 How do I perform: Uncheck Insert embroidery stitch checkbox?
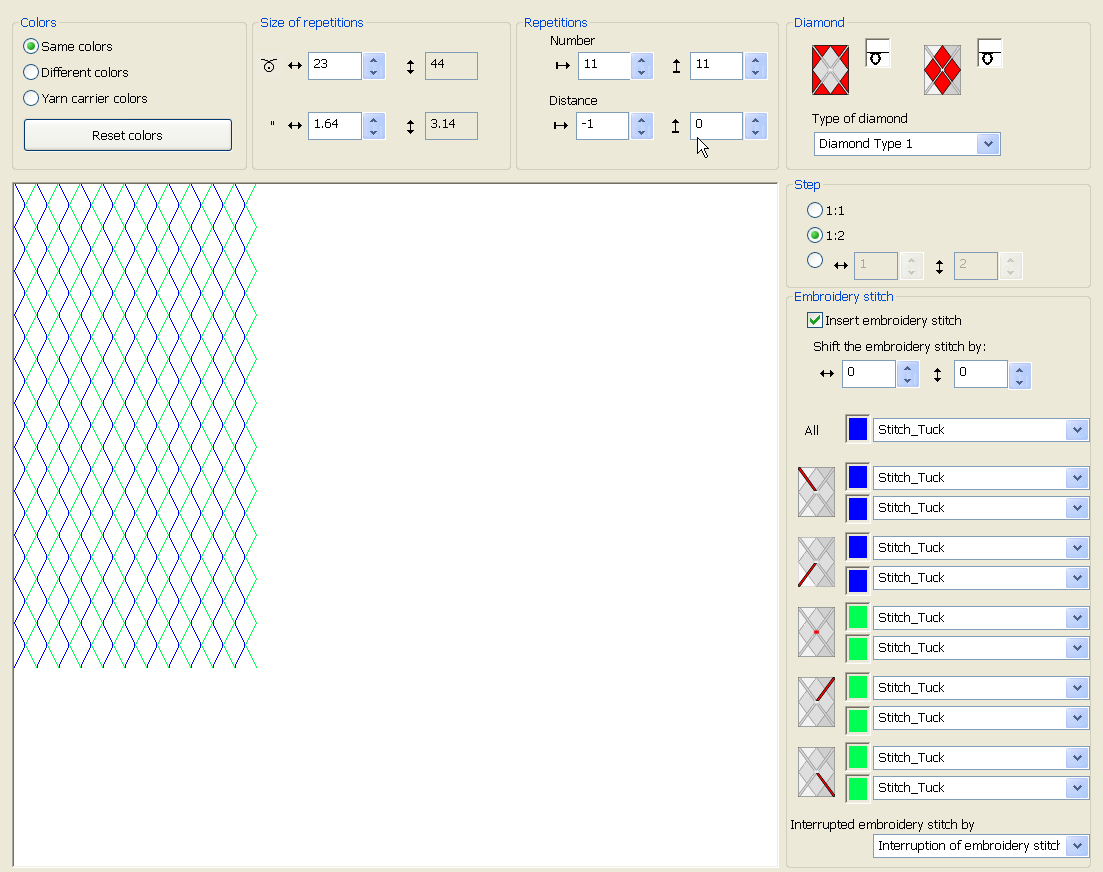point(815,321)
